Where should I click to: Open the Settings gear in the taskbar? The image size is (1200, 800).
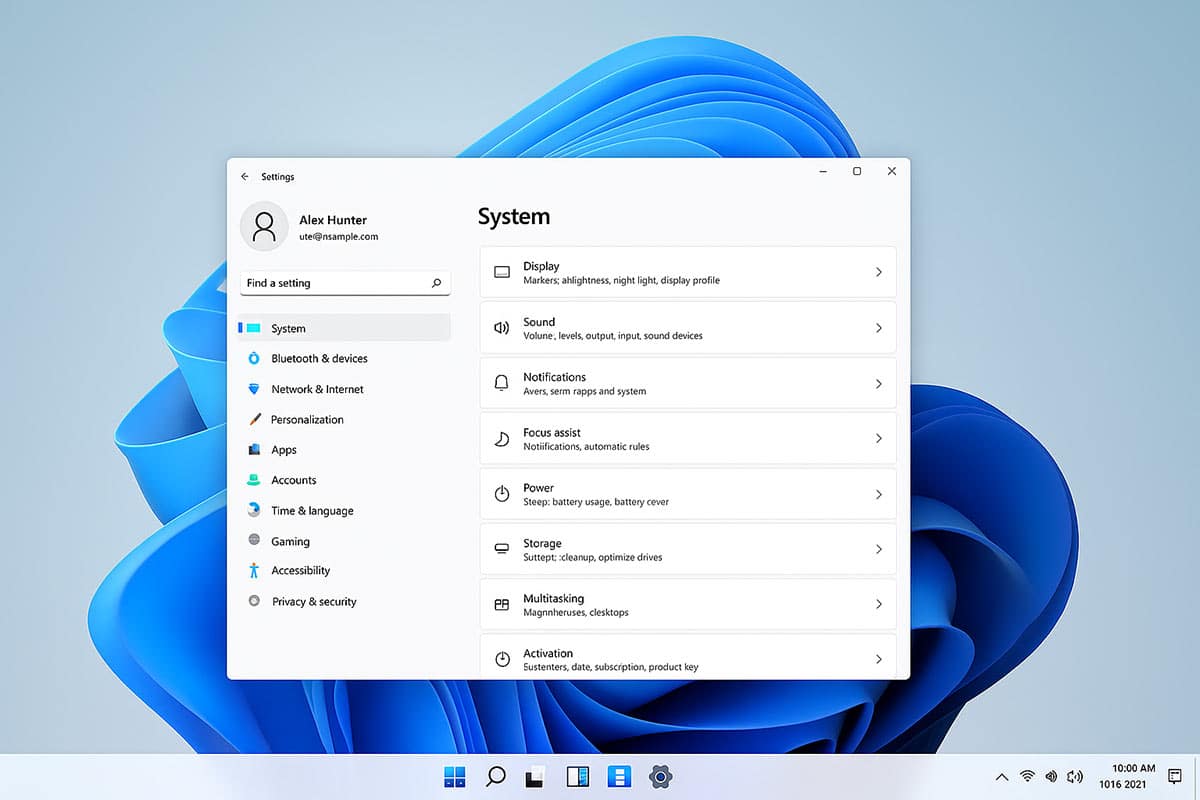coord(659,777)
